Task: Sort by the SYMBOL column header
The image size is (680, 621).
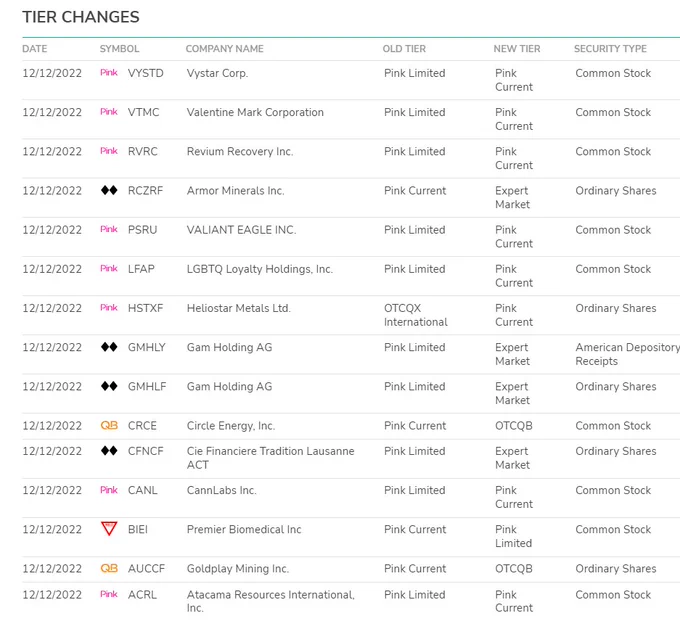Action: (119, 49)
